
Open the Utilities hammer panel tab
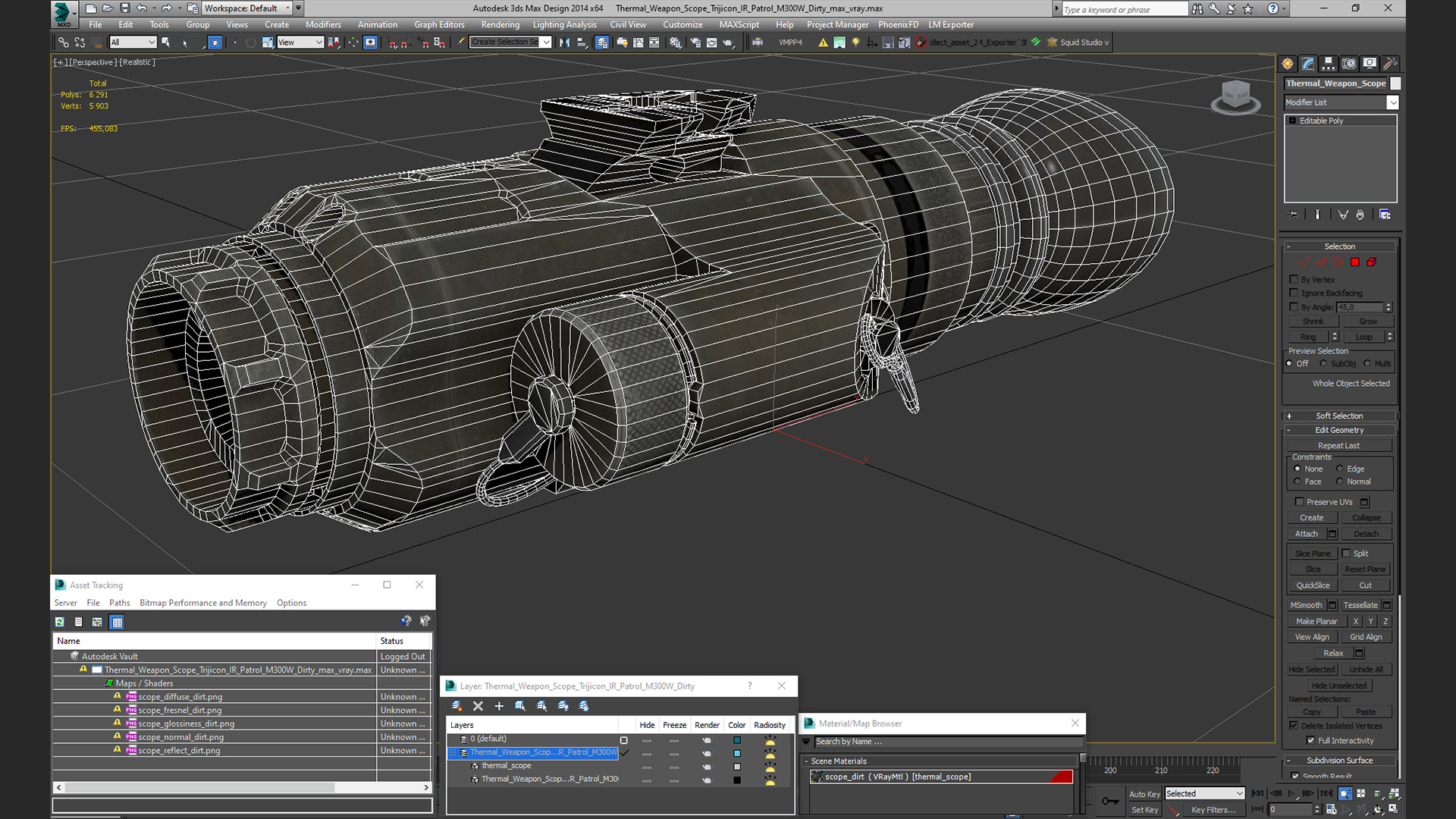click(1390, 64)
